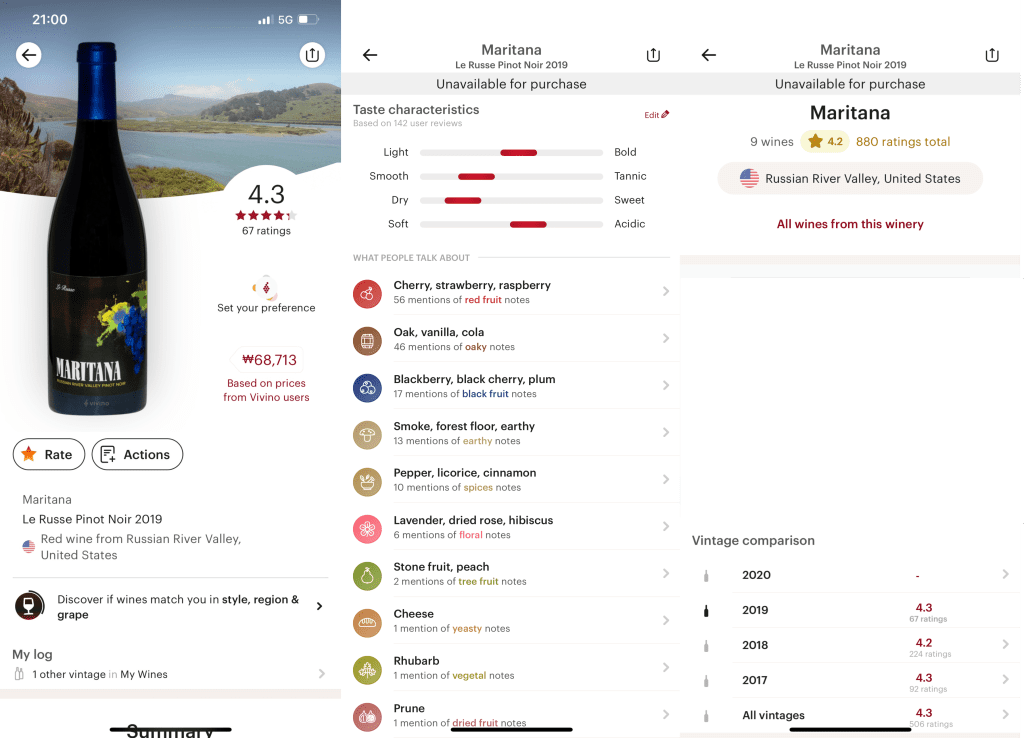Tap 880 ratings total link
1024x738 pixels.
tap(903, 142)
